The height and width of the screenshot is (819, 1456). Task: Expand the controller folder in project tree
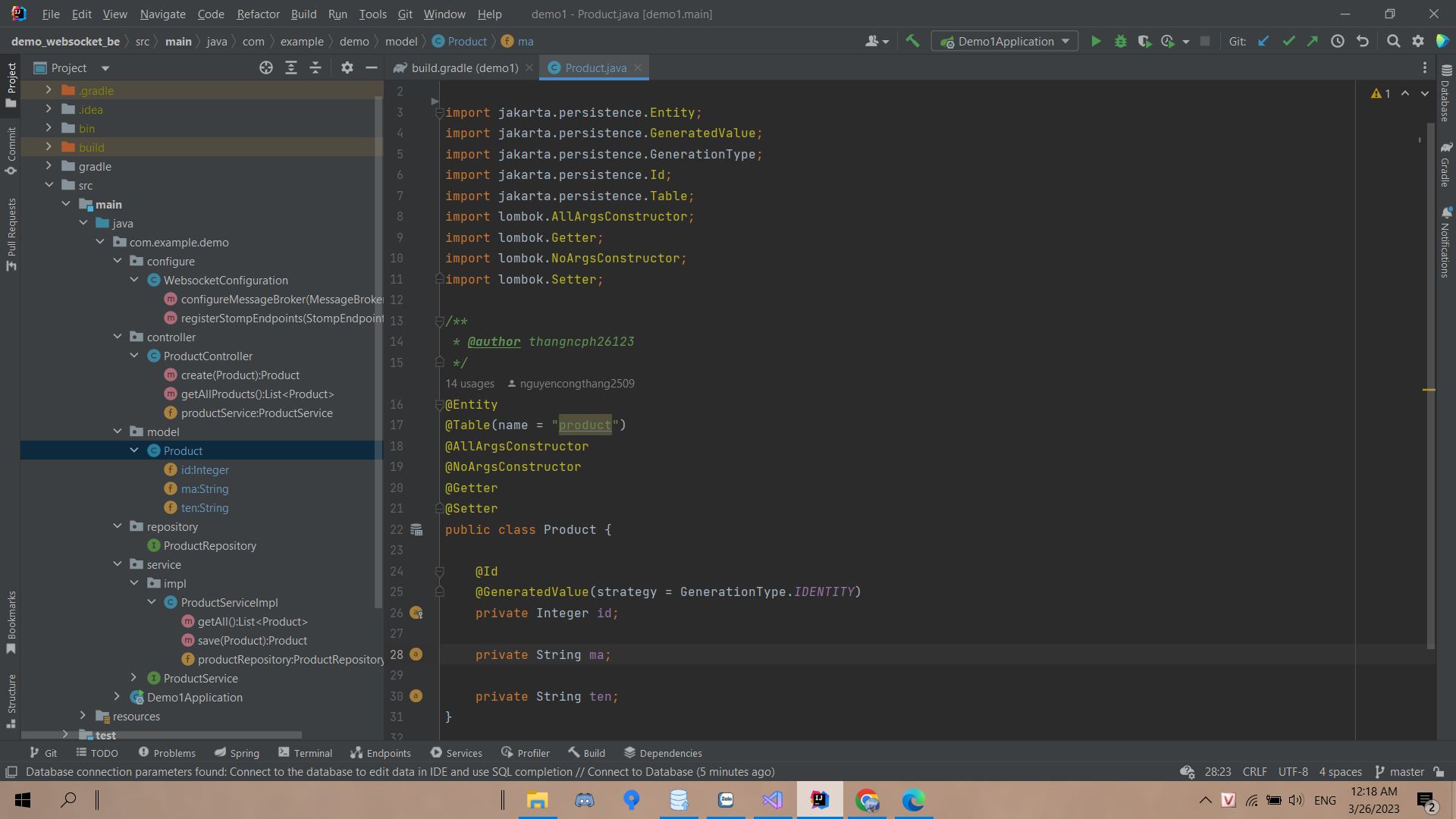pyautogui.click(x=118, y=337)
